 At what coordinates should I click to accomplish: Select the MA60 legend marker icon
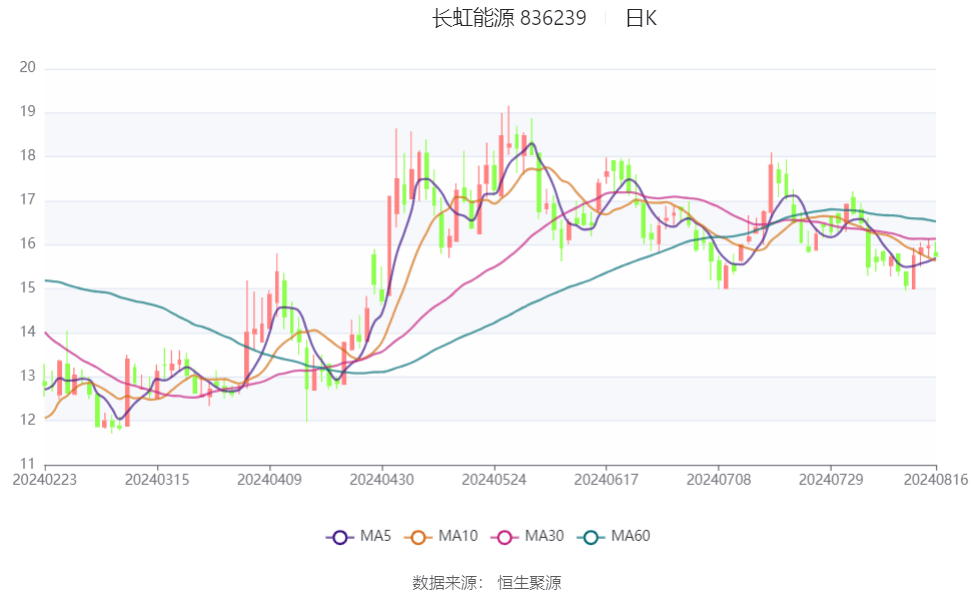pos(590,535)
